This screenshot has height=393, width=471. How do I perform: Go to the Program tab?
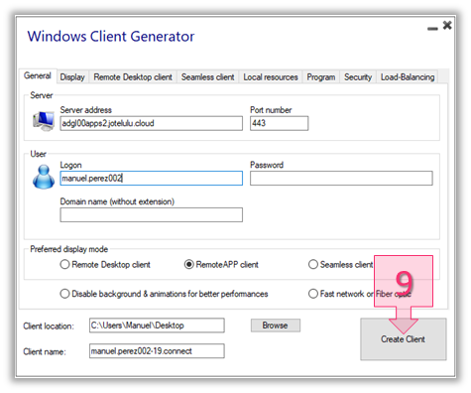tap(321, 77)
